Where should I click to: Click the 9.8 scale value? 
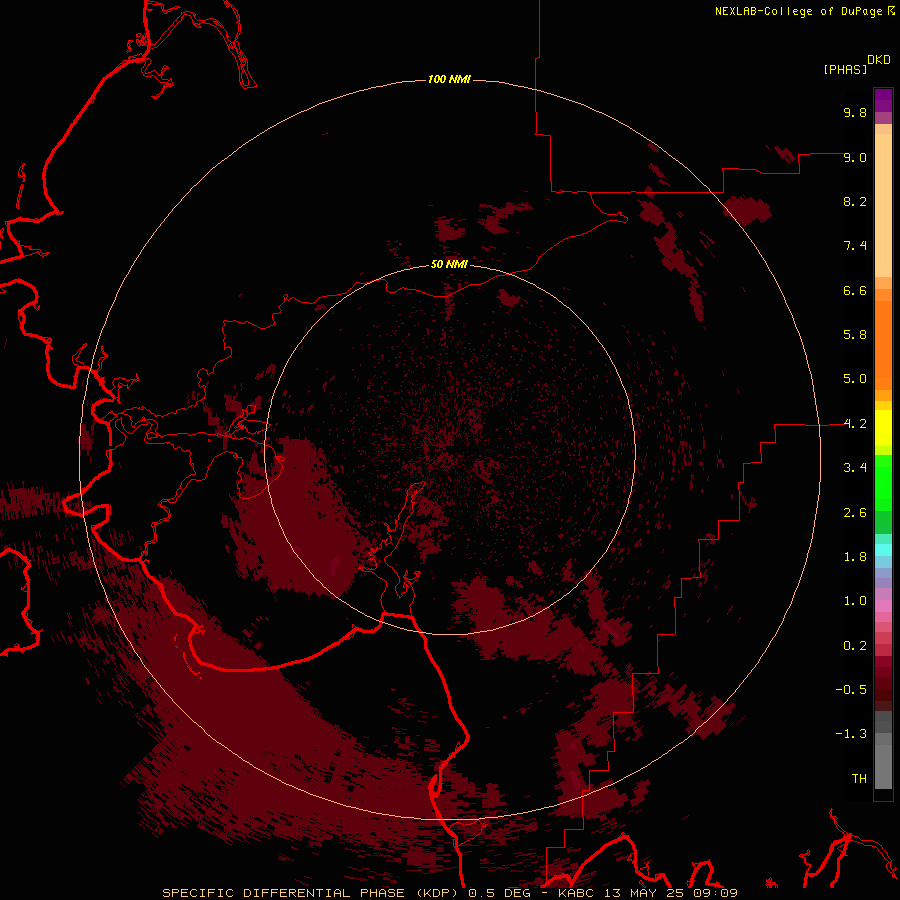tap(855, 112)
